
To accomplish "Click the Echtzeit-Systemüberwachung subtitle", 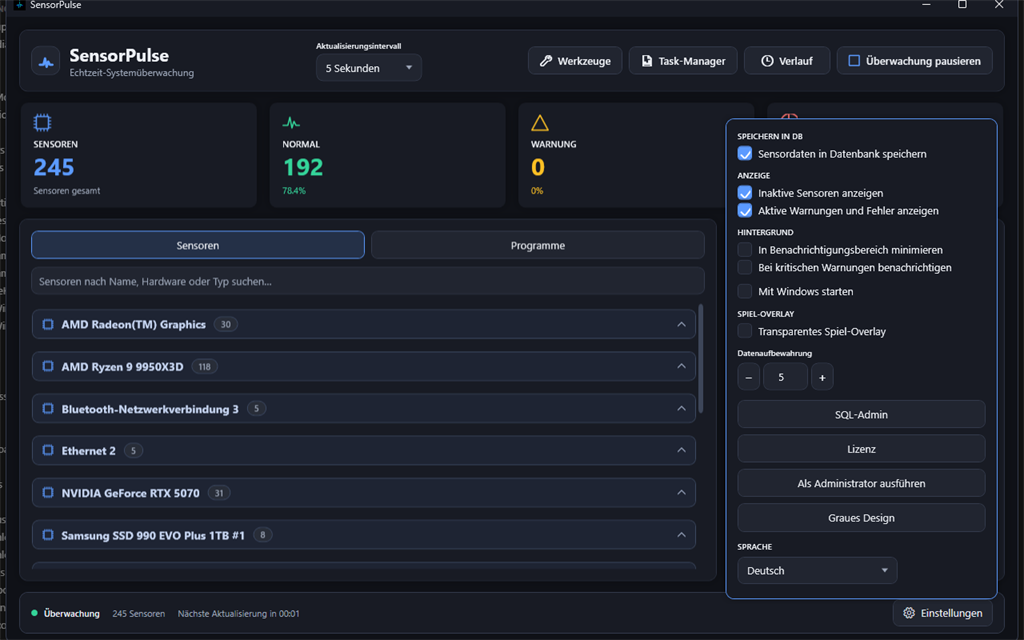I will (x=132, y=72).
